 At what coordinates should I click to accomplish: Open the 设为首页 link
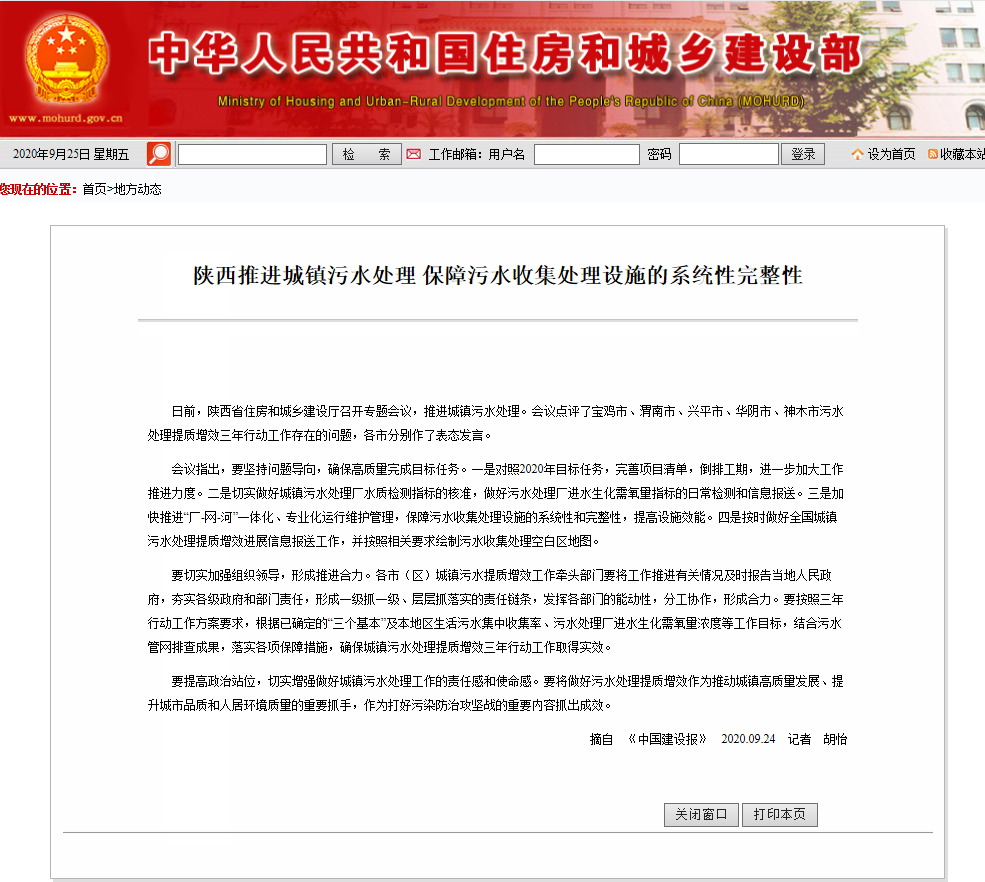point(891,154)
